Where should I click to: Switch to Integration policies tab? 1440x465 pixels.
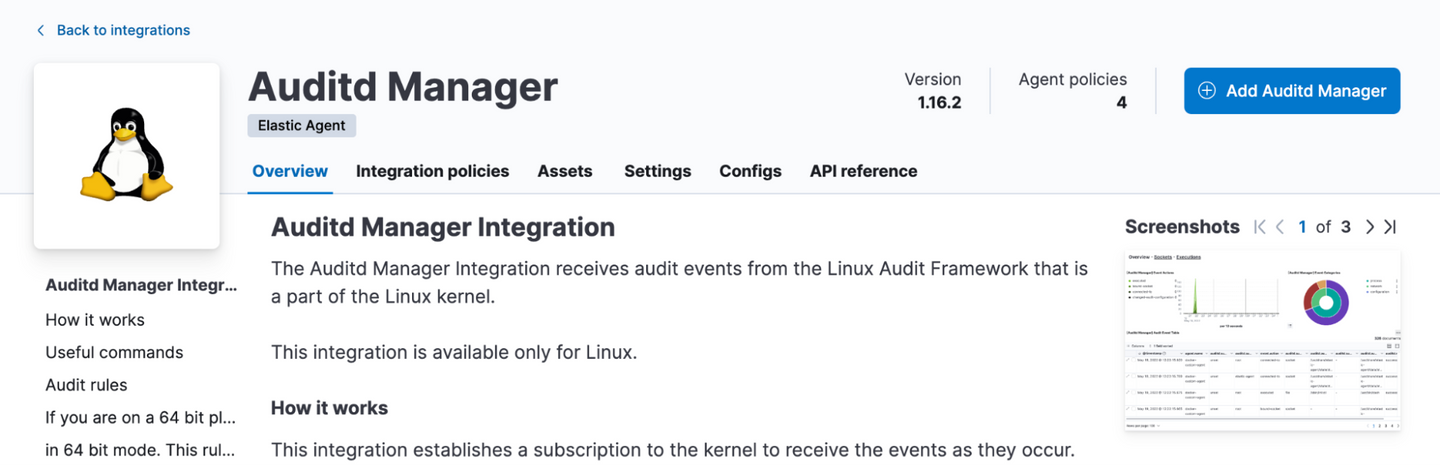pos(432,171)
